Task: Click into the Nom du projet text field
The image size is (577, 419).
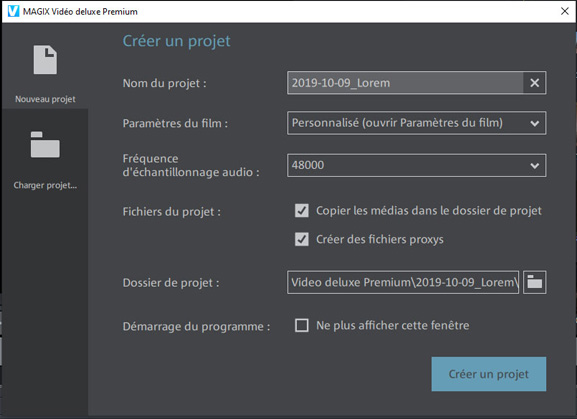Action: (405, 83)
